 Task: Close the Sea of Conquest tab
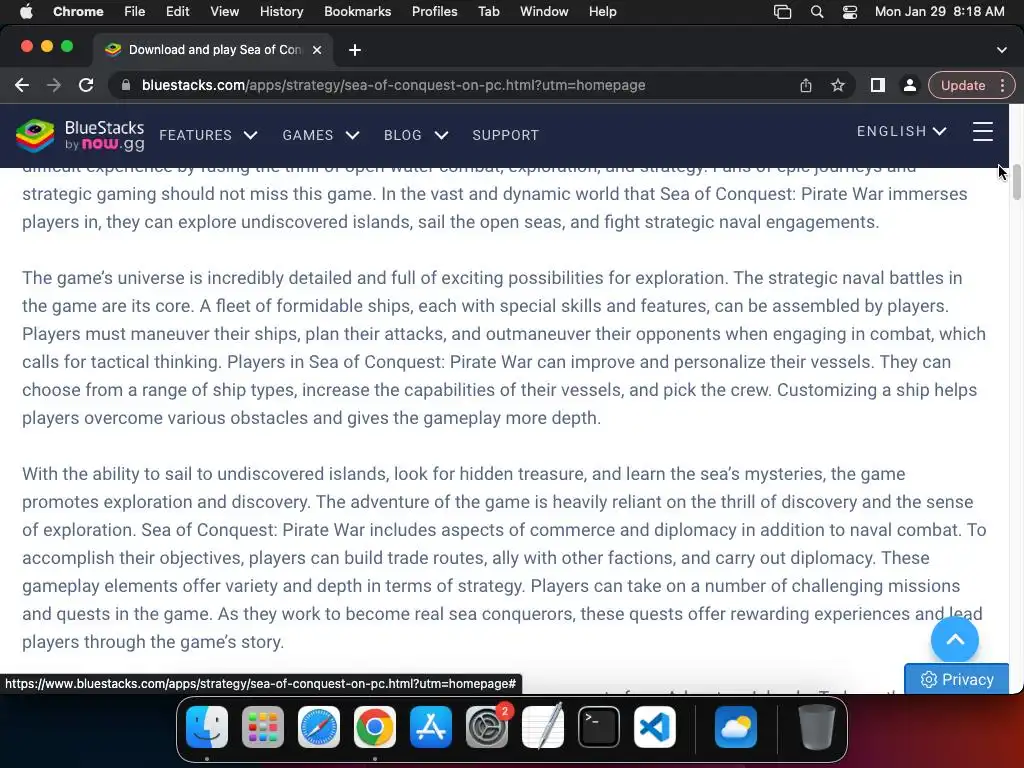coord(317,50)
